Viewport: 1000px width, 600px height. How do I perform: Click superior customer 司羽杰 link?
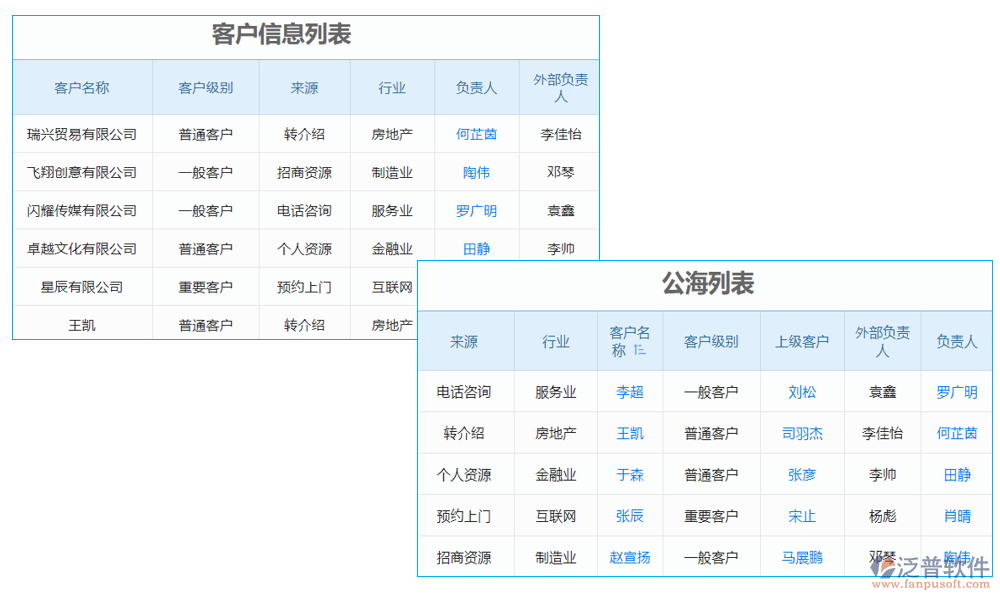pyautogui.click(x=803, y=433)
